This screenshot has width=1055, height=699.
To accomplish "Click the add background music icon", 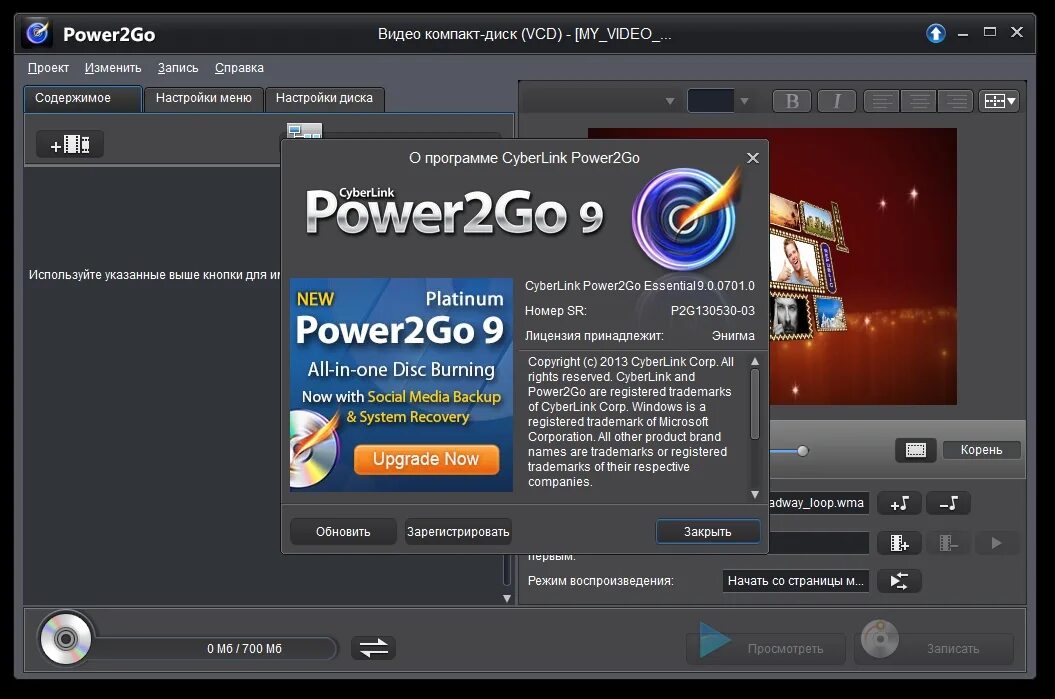I will click(900, 503).
